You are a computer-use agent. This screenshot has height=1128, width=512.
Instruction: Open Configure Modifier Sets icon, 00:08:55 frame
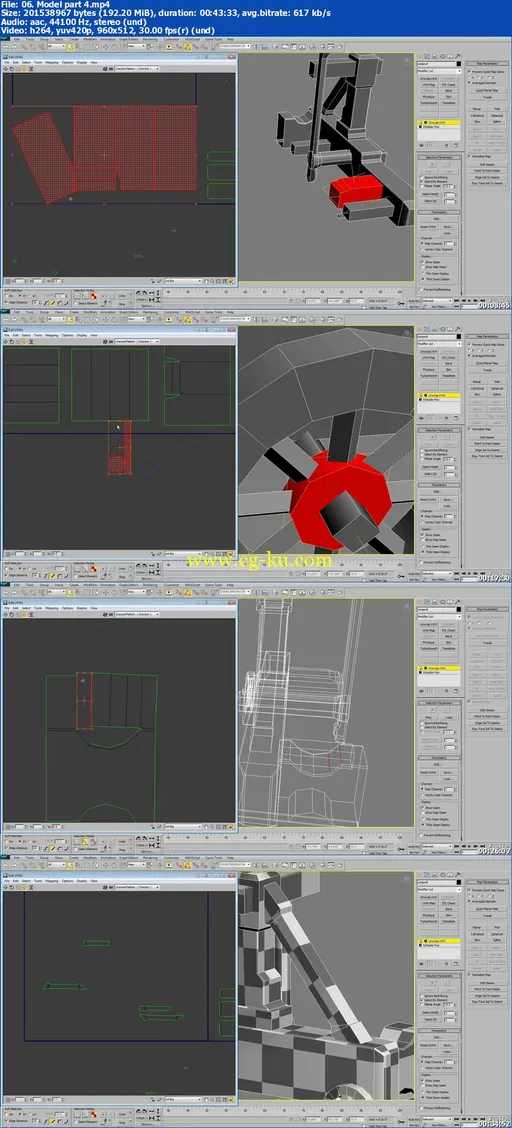456,145
